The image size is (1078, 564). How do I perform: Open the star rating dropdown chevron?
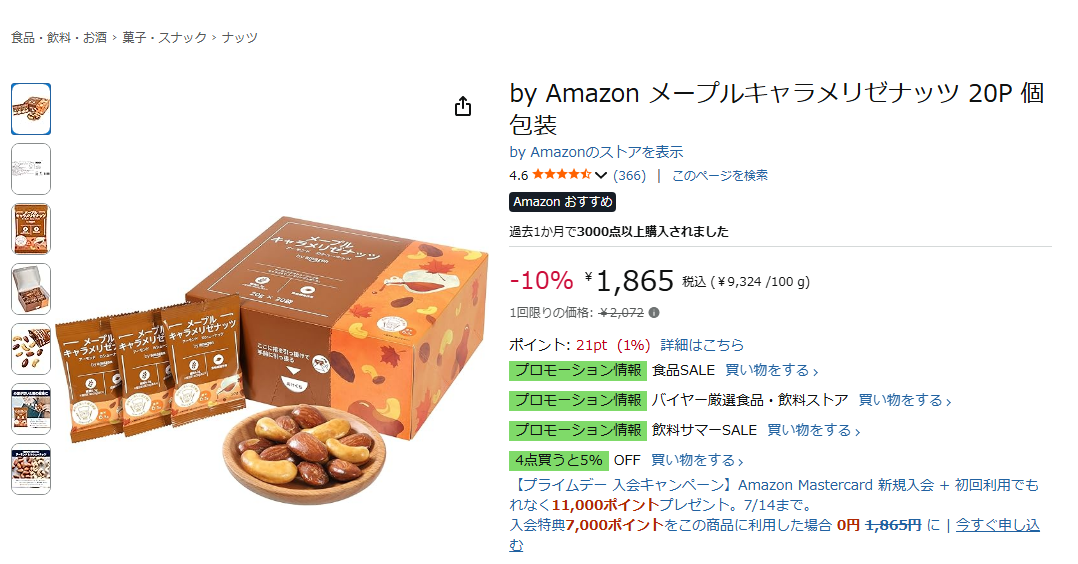(x=601, y=176)
